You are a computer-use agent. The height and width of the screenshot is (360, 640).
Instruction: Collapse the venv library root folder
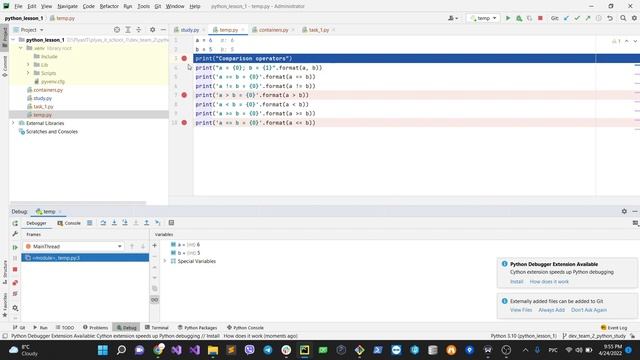point(21,48)
